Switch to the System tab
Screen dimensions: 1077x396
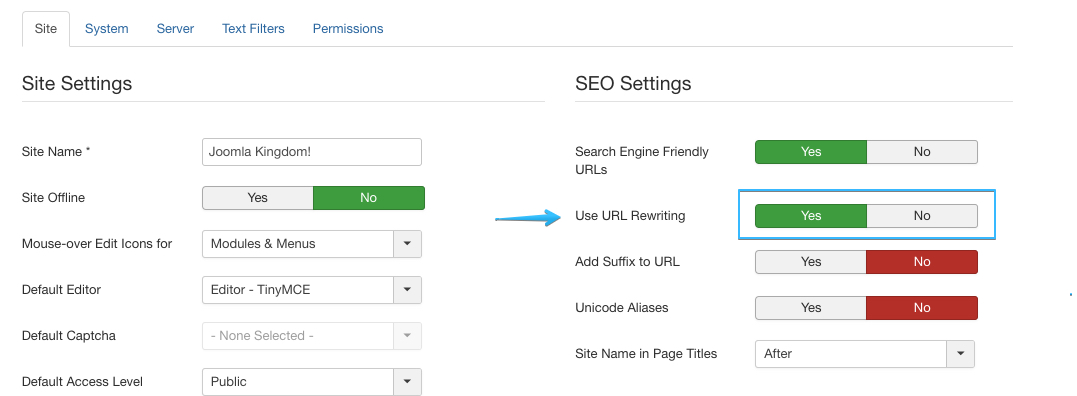pyautogui.click(x=106, y=29)
